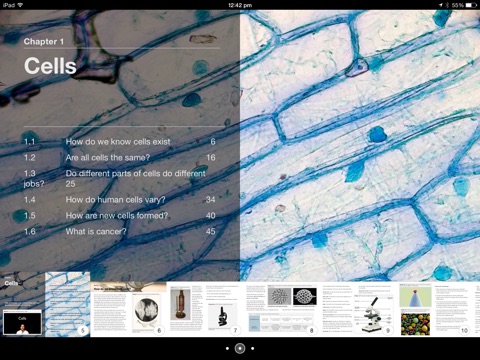Viewport: 480px width, 360px height.
Task: Tap the third chapter page dot
Action: (x=253, y=349)
